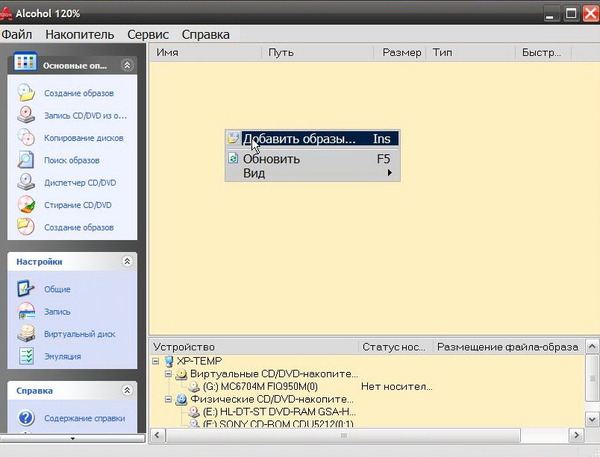Click the device list horizontal scrollbar track
The width and height of the screenshot is (600, 457).
(545, 435)
